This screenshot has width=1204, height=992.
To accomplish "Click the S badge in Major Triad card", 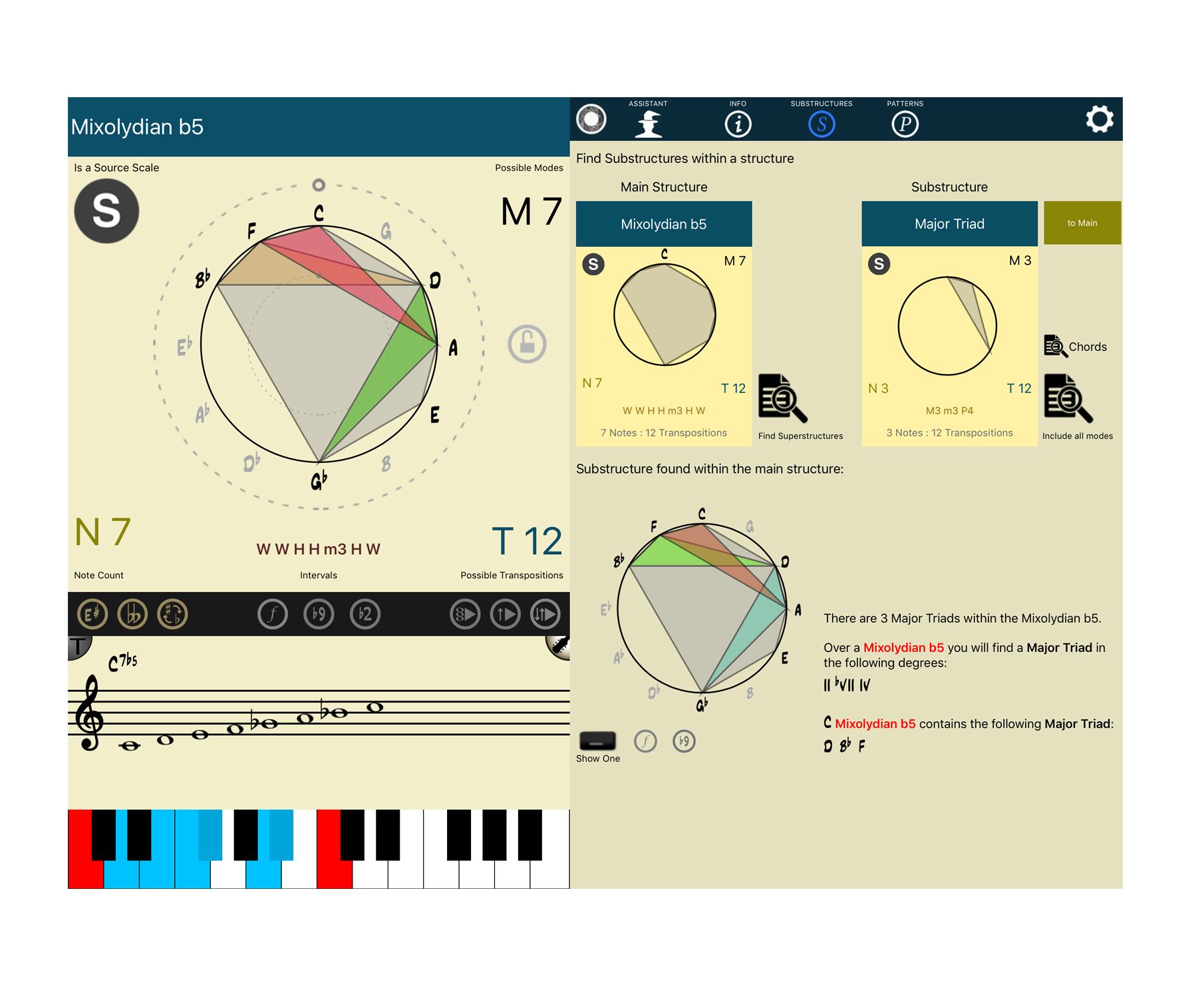I will click(879, 264).
